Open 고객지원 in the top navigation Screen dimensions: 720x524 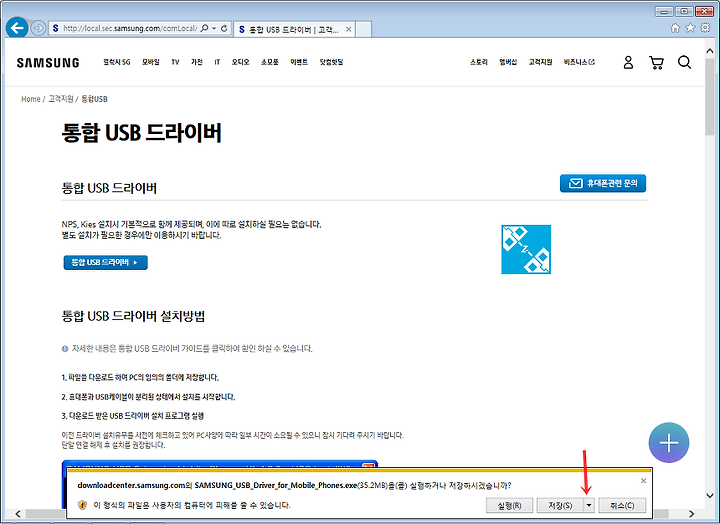[540, 62]
